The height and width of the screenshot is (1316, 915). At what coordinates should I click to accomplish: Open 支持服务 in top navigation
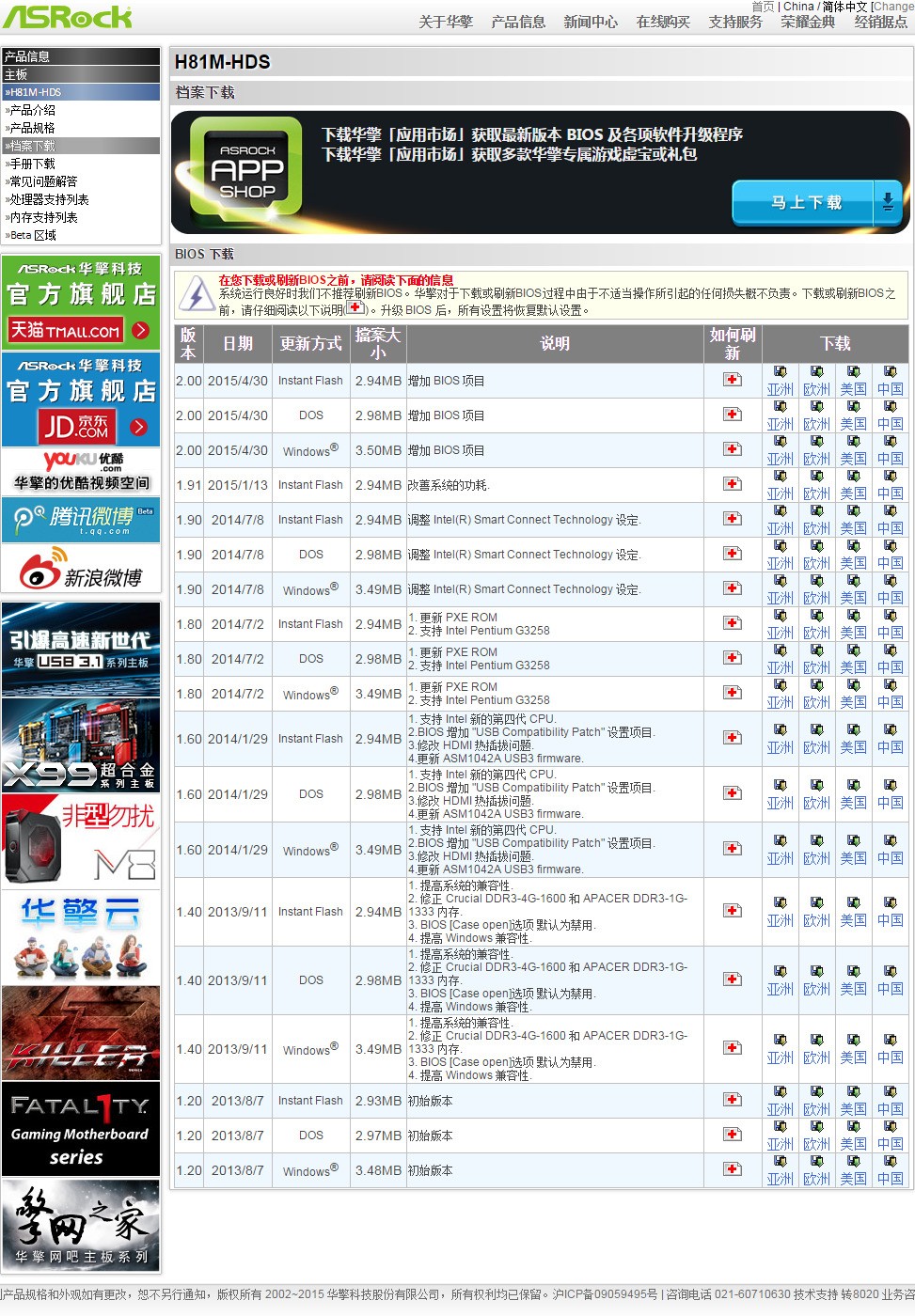(735, 22)
